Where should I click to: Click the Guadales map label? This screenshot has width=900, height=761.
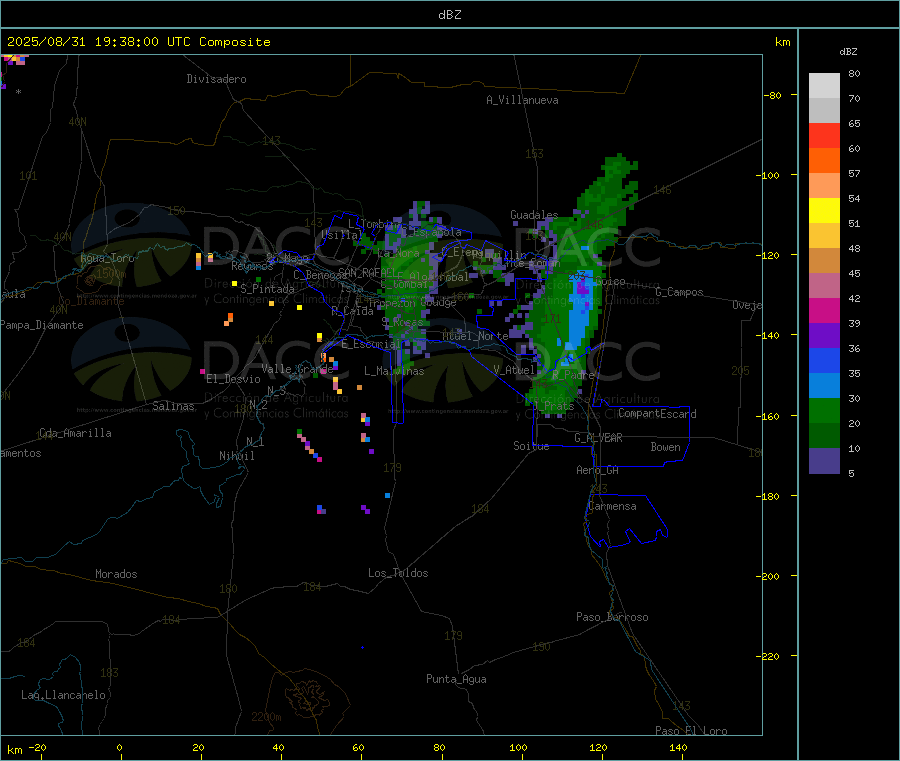534,215
